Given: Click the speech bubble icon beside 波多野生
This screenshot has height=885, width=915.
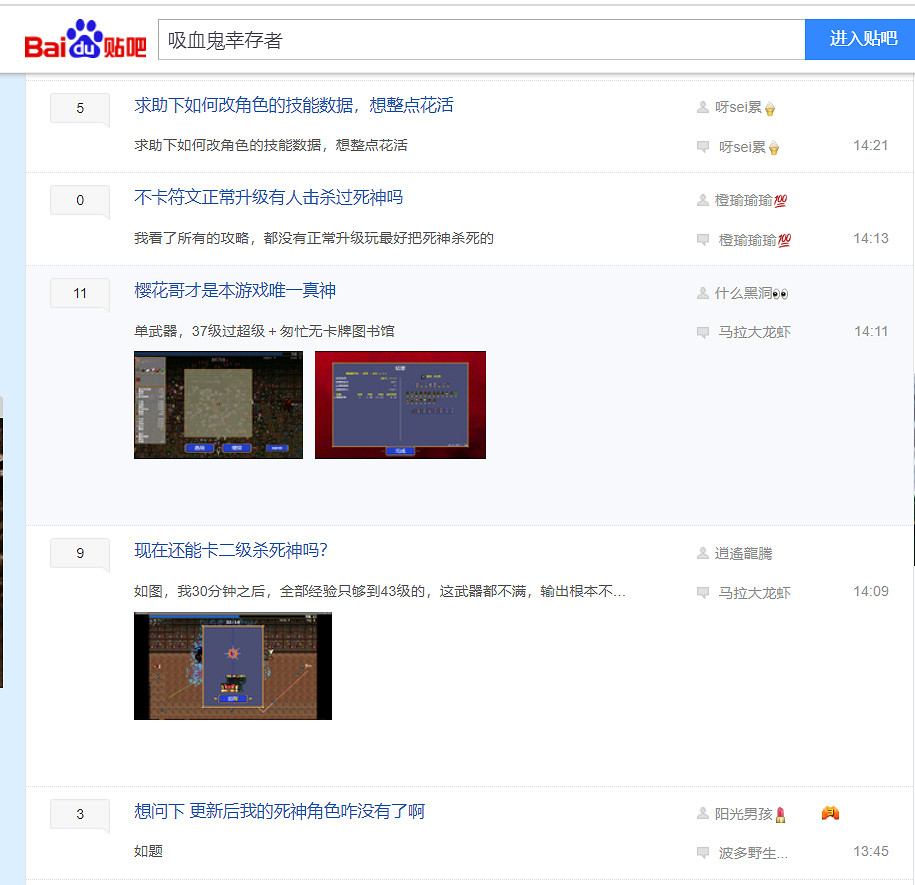Looking at the screenshot, I should tap(704, 852).
